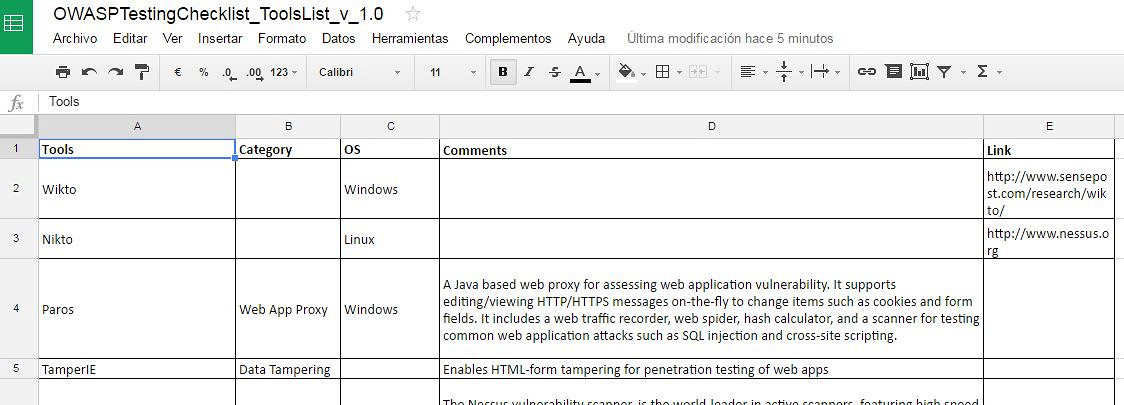The height and width of the screenshot is (405, 1124).
Task: Select column D header
Action: (x=711, y=126)
